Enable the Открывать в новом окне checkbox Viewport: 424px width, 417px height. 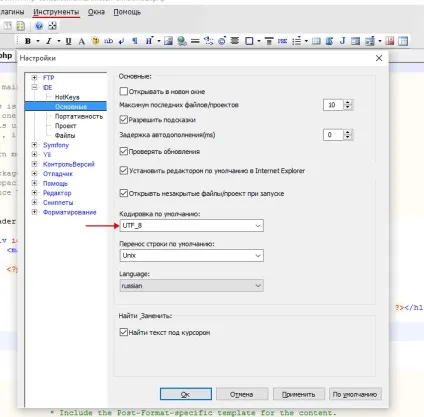(x=124, y=91)
